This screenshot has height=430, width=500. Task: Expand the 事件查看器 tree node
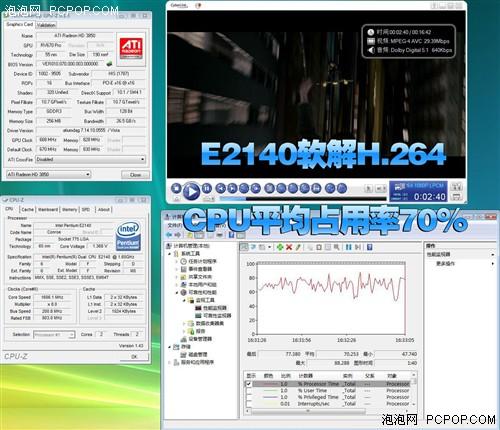[x=177, y=269]
